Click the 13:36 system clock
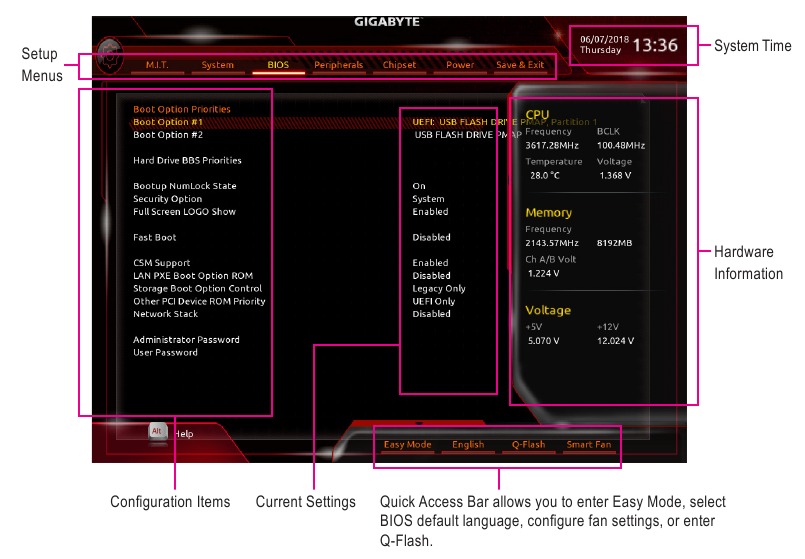This screenshot has width=805, height=559. pyautogui.click(x=655, y=46)
